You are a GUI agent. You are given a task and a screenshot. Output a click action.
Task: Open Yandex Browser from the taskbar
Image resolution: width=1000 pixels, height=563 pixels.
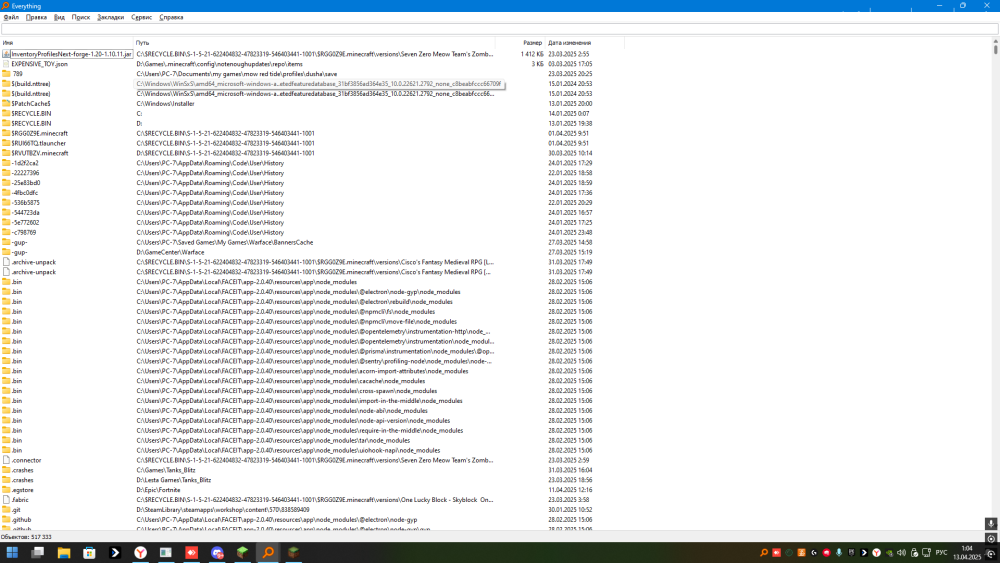click(x=140, y=552)
